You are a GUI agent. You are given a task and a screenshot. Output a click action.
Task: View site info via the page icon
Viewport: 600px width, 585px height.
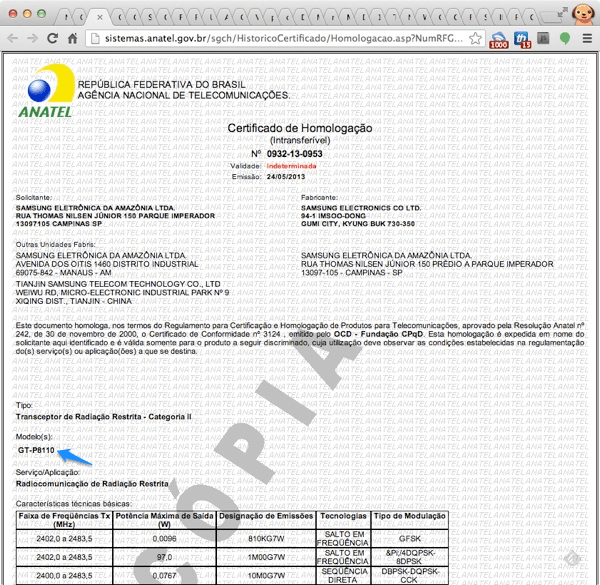point(95,38)
